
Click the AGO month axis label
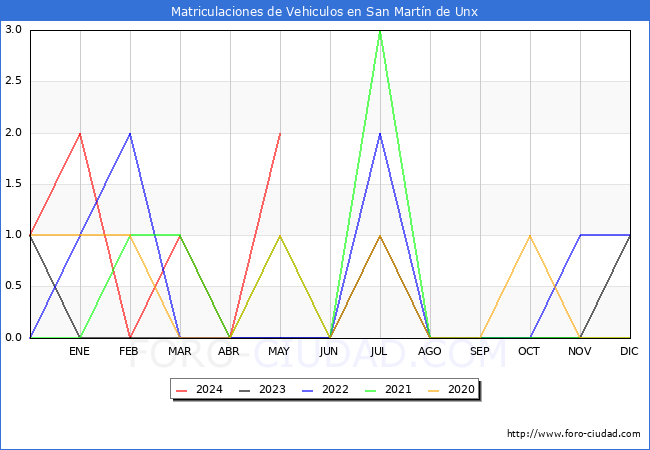click(x=429, y=351)
